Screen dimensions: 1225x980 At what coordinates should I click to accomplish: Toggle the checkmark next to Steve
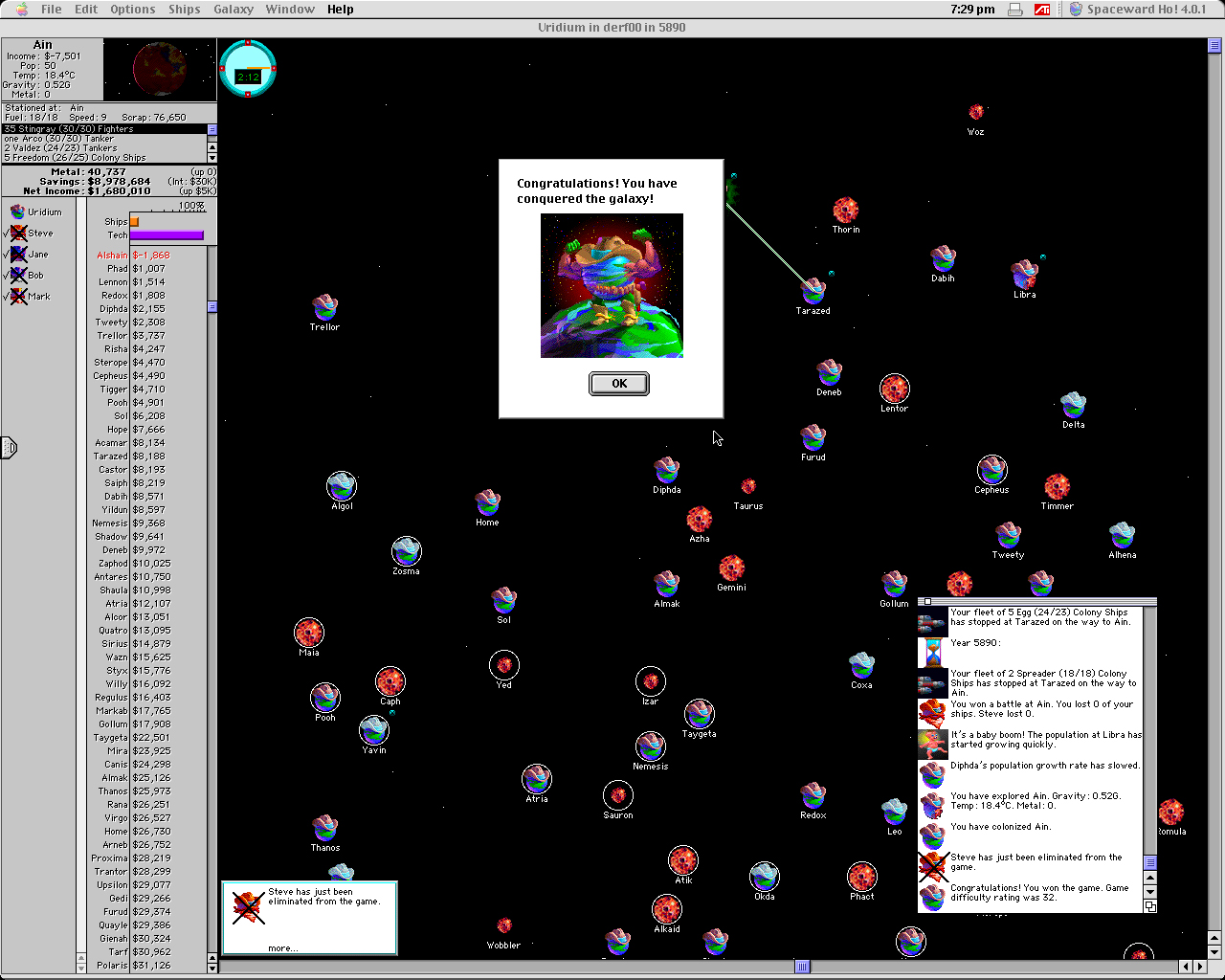point(7,233)
